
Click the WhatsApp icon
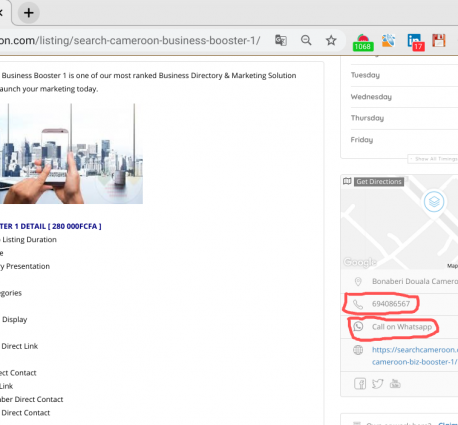[358, 326]
